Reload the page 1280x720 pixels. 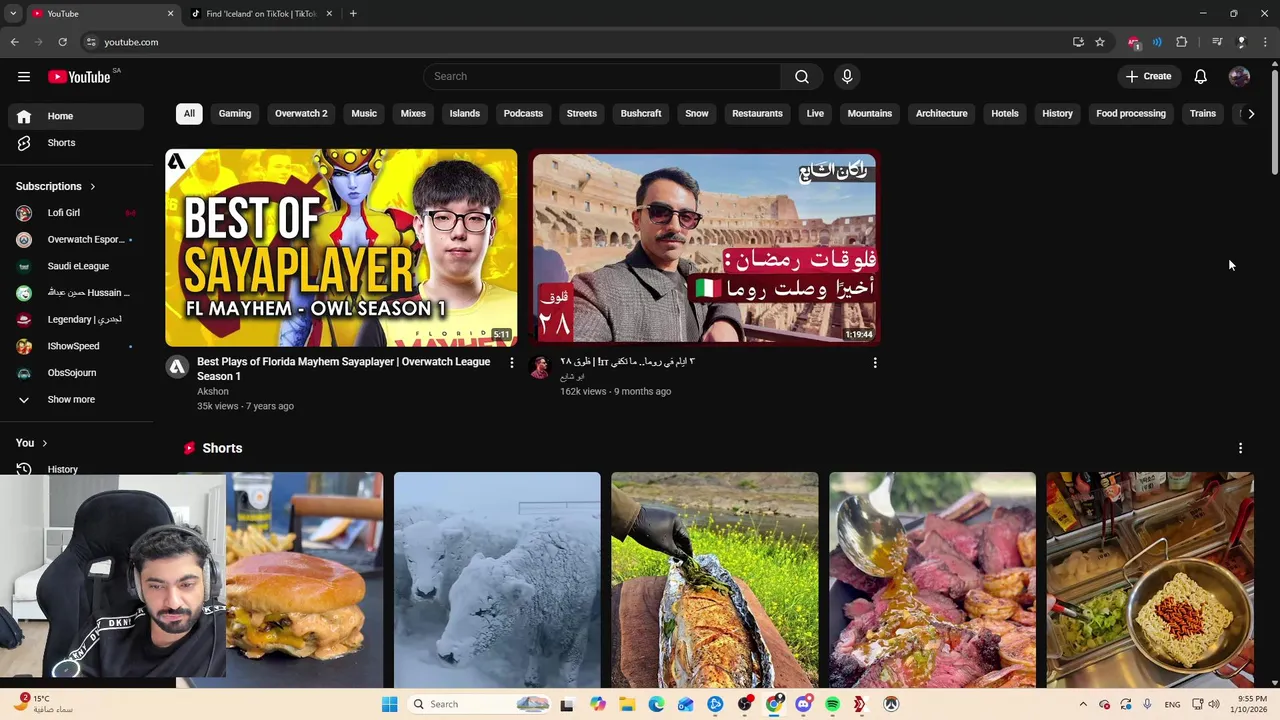(62, 42)
